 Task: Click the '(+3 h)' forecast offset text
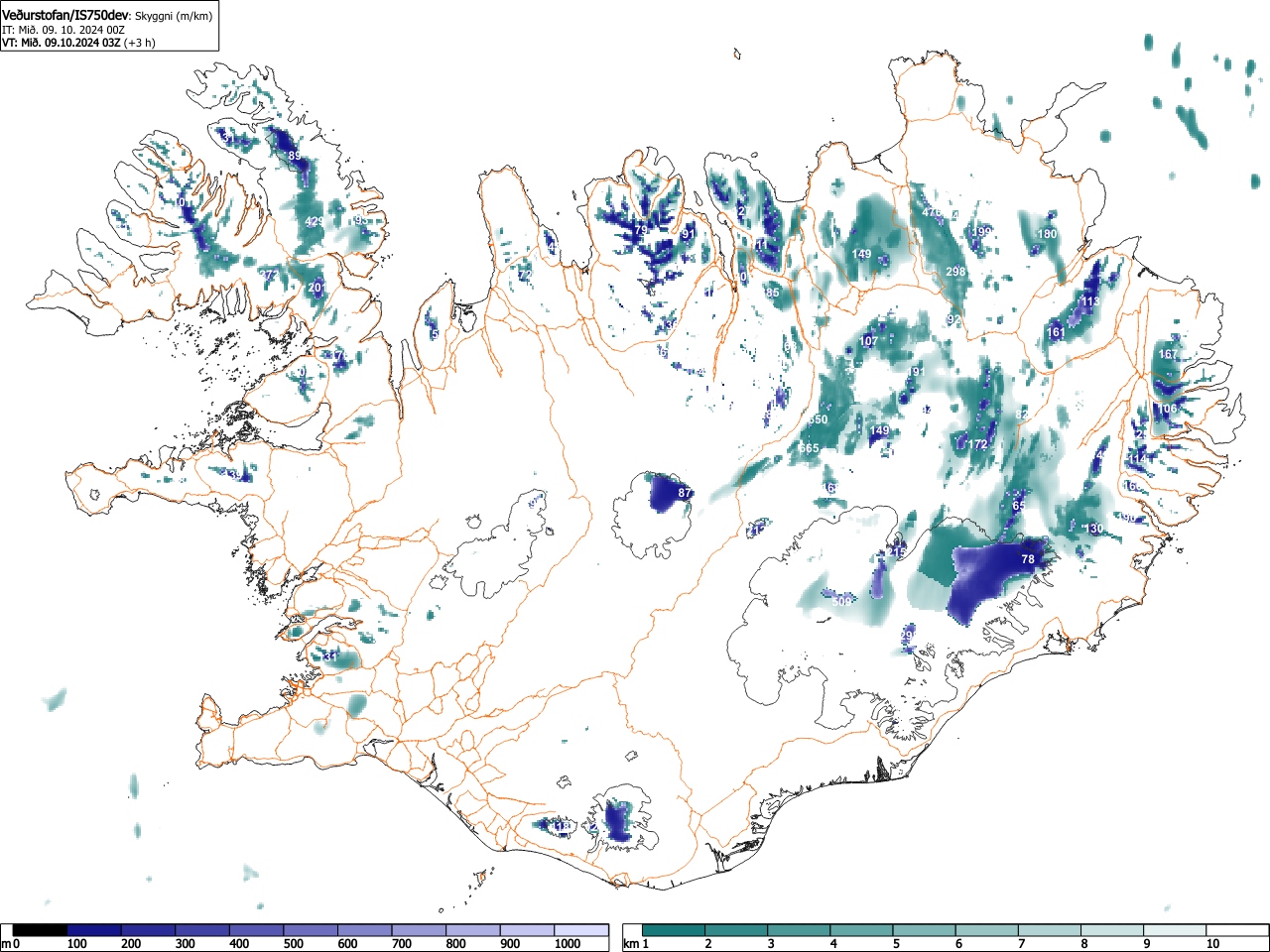(x=139, y=43)
